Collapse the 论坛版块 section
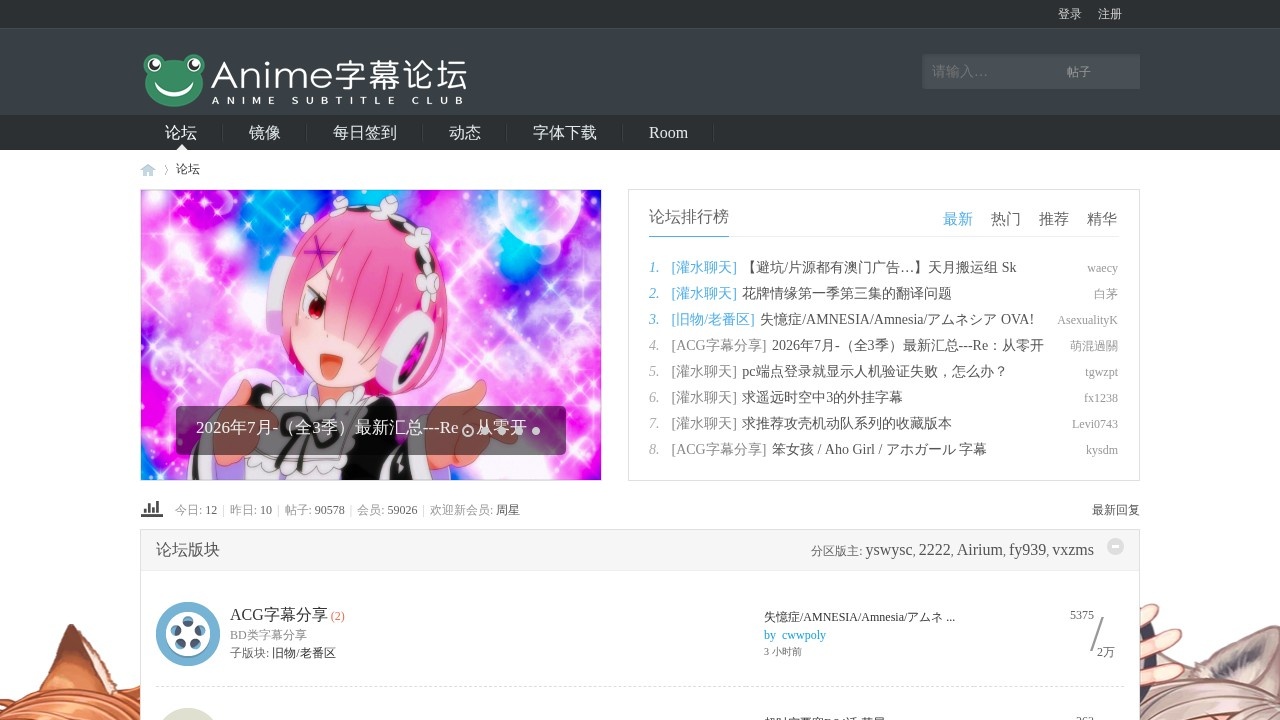This screenshot has width=1280, height=720. (x=1116, y=547)
